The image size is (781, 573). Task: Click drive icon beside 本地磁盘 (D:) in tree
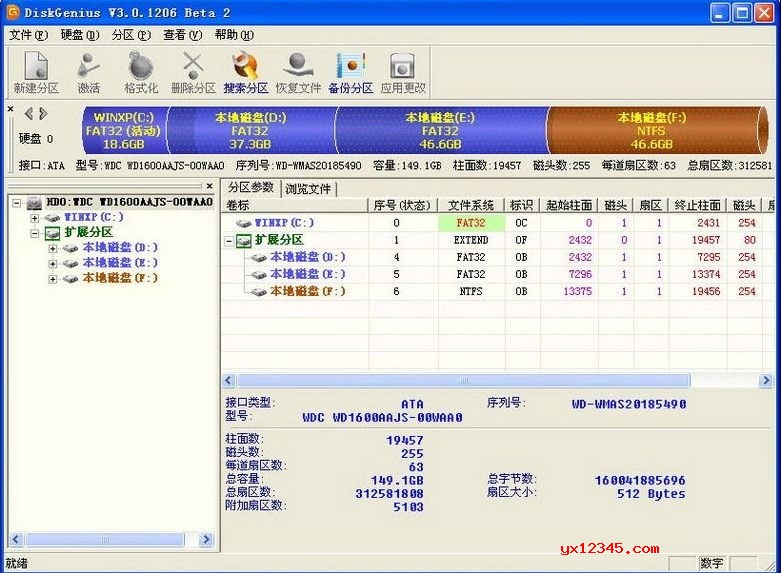(x=70, y=248)
